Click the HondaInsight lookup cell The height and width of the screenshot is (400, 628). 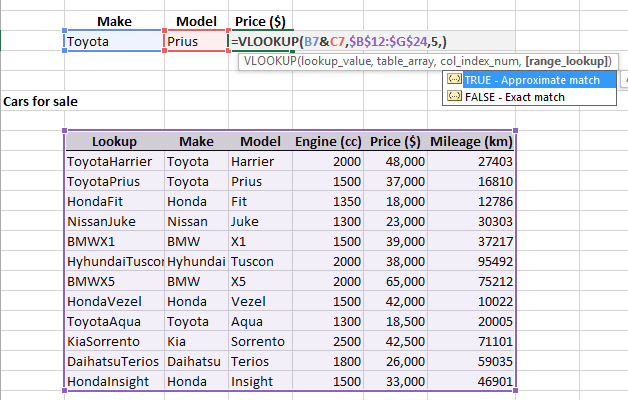click(114, 382)
